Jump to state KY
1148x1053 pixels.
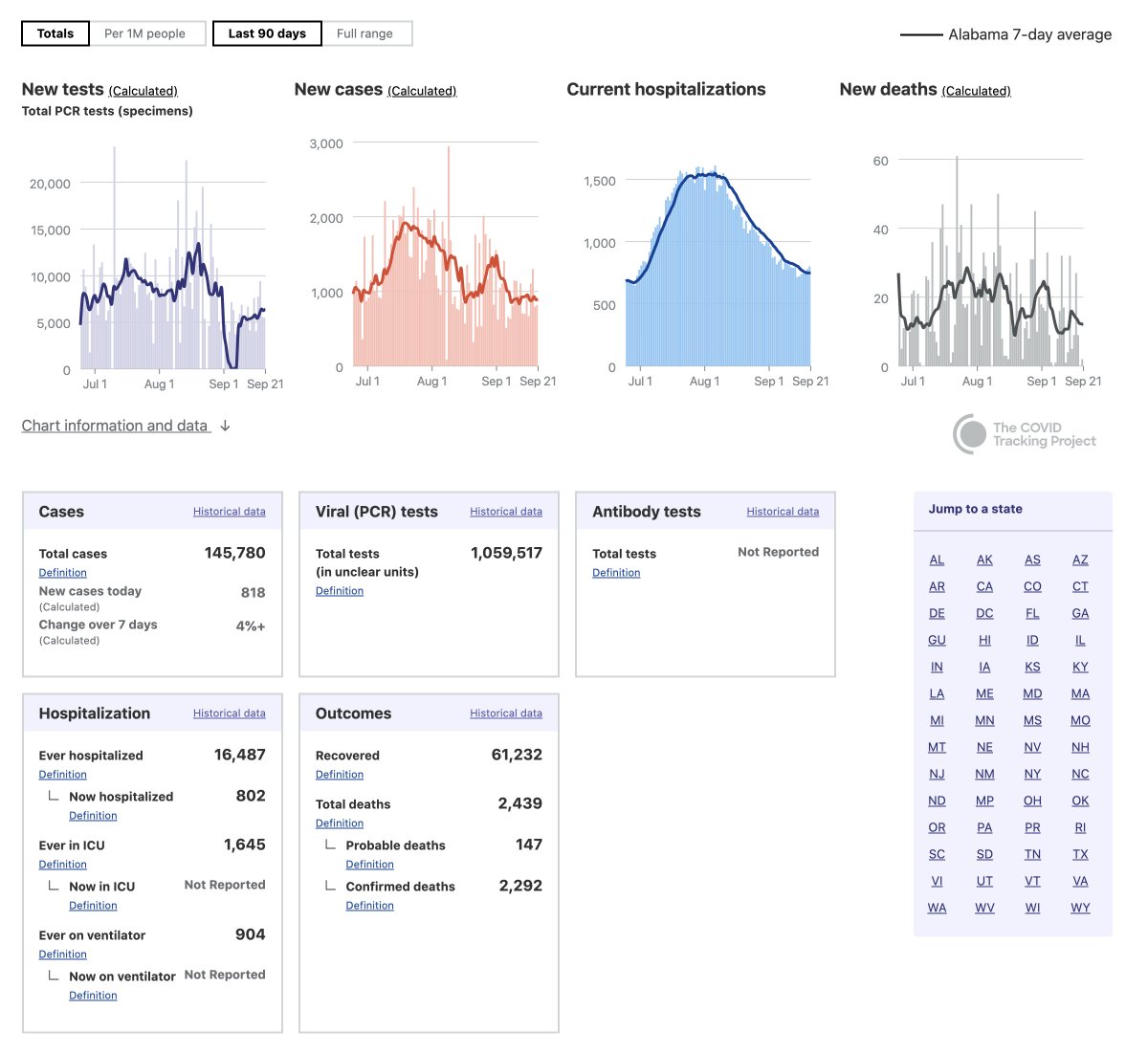pyautogui.click(x=1080, y=667)
